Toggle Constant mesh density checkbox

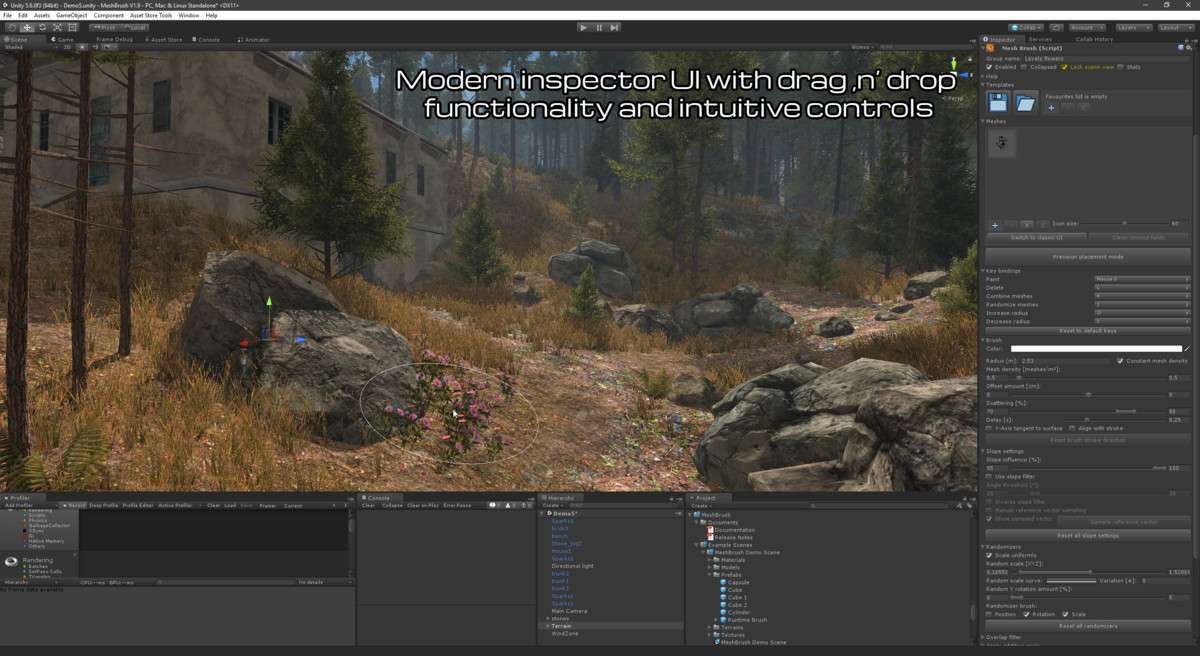1120,360
